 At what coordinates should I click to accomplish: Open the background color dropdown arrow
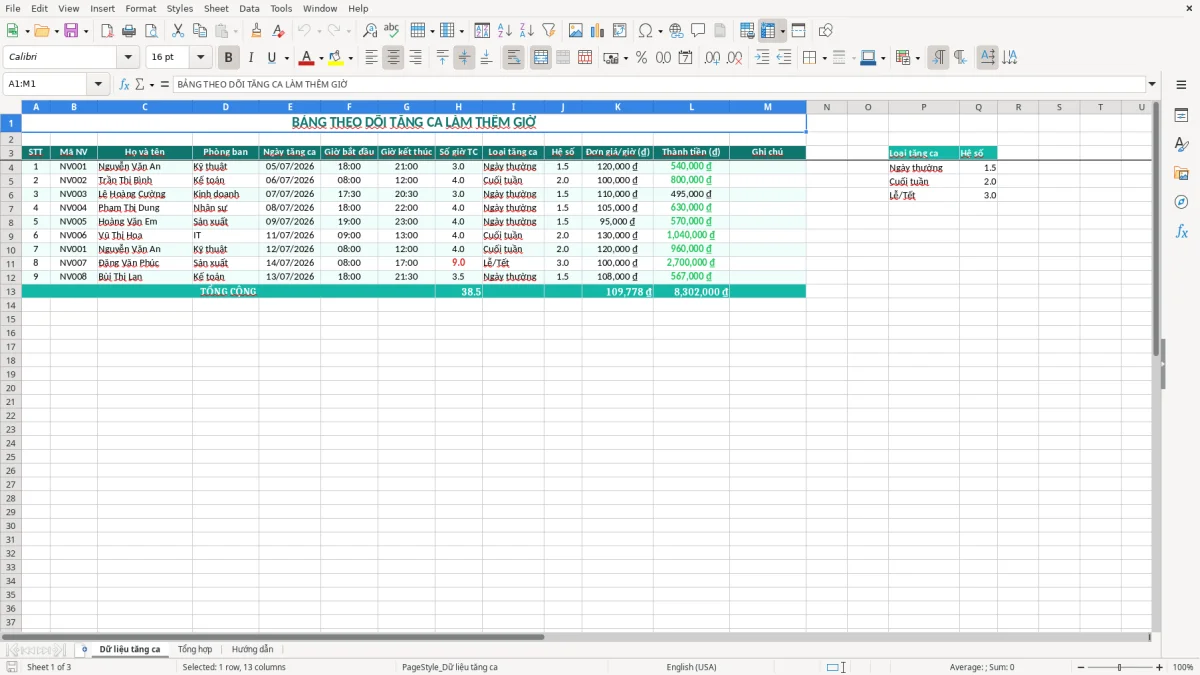pyautogui.click(x=350, y=58)
